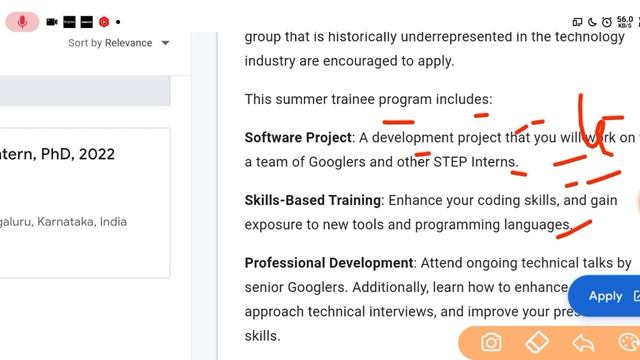
Task: Tap the cast screen status icon
Action: click(577, 22)
